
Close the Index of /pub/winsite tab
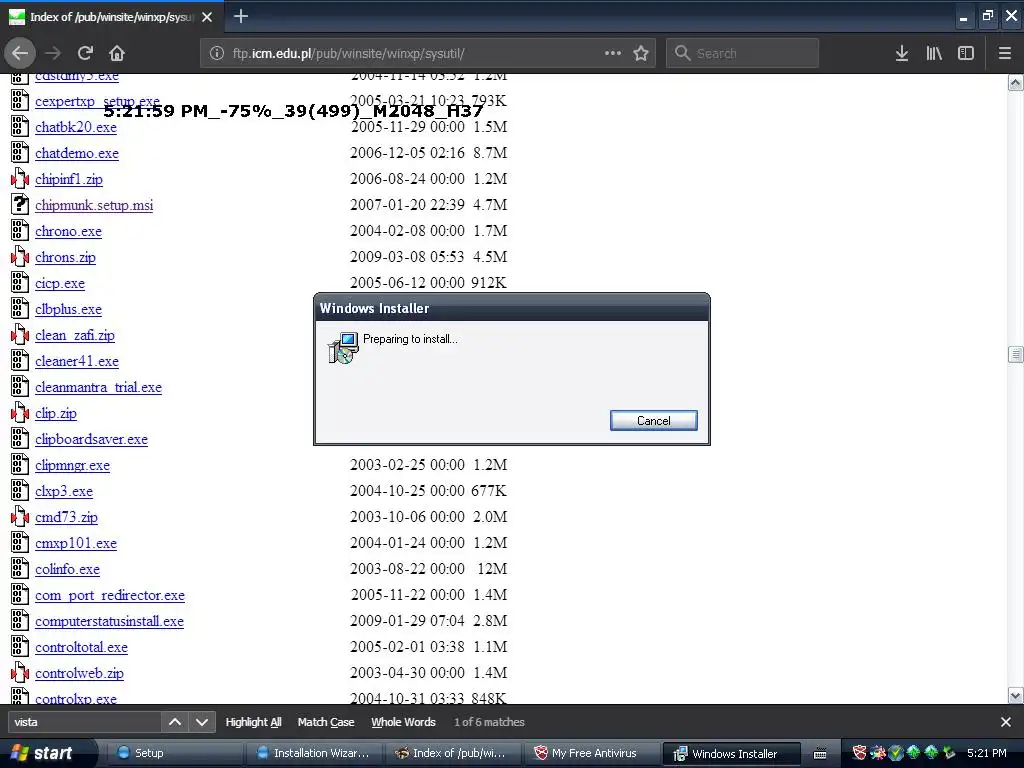[207, 17]
